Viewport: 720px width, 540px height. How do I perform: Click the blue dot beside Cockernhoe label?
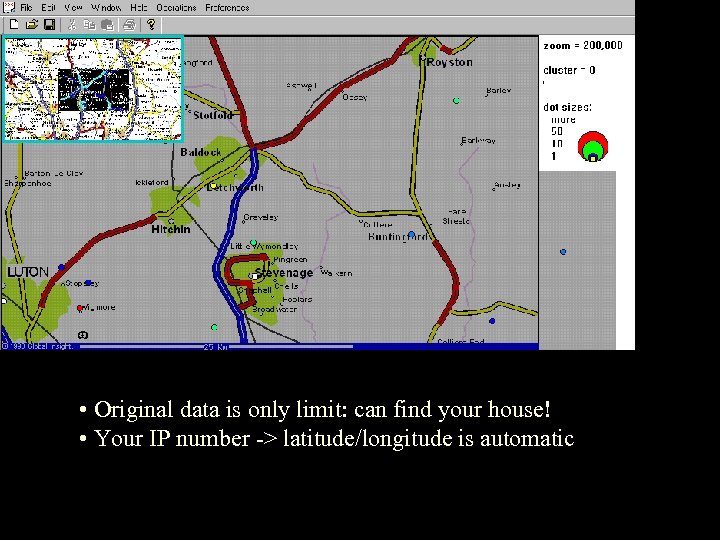pyautogui.click(x=89, y=283)
